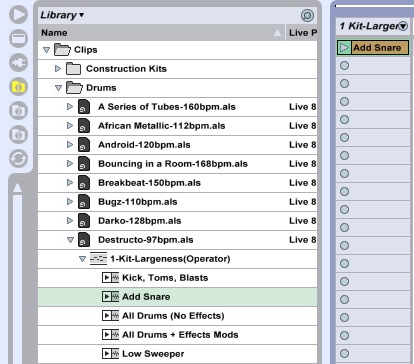Preview the Add Snare clip icon in browser

tap(110, 297)
